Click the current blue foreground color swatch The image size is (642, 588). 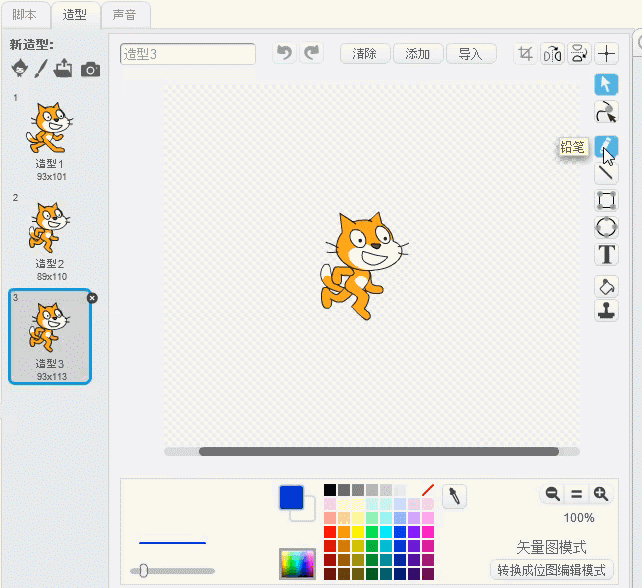[291, 498]
